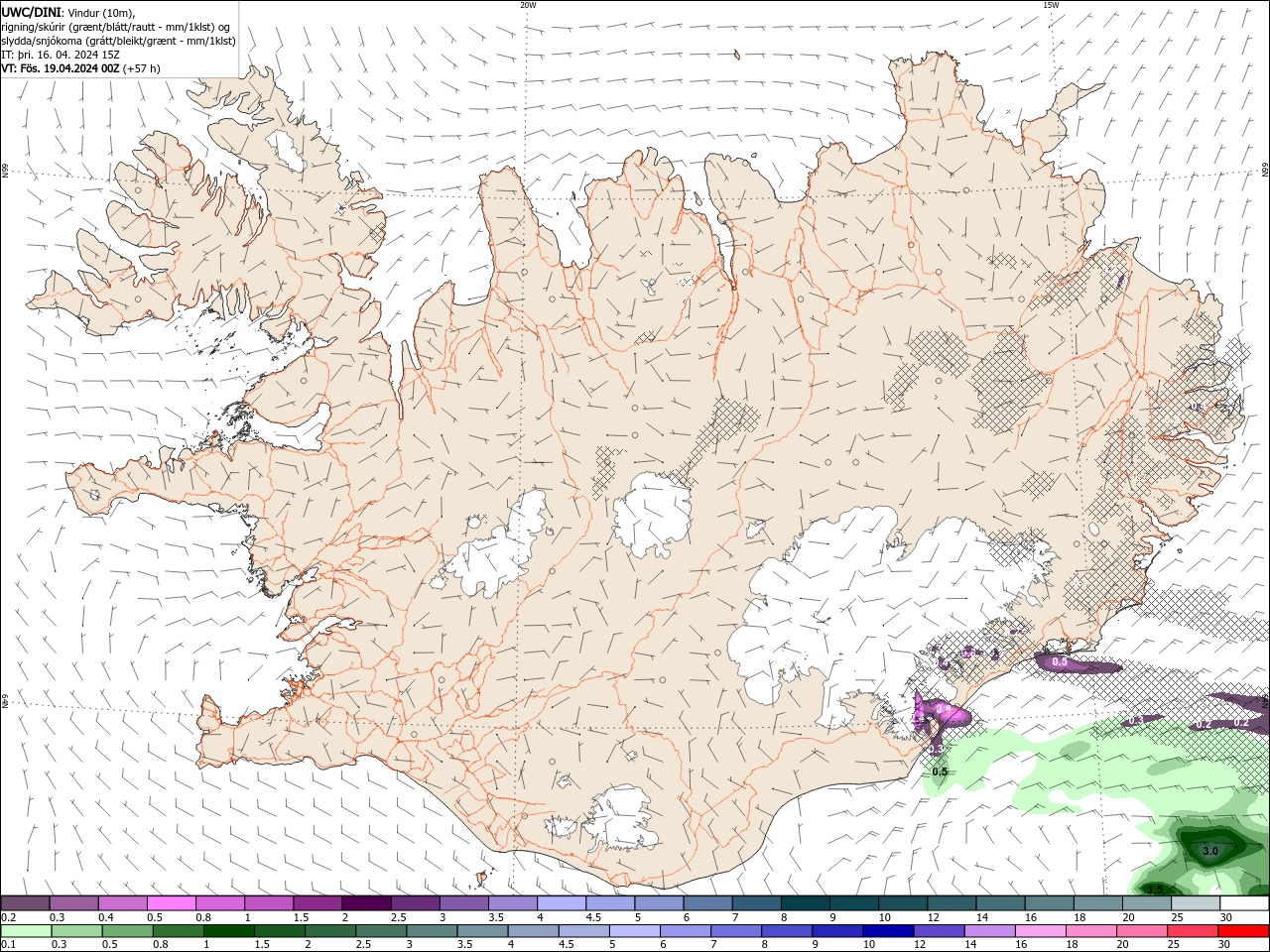The height and width of the screenshot is (952, 1270).
Task: Select the 'IT: þri. 16. 04. 2024 15Z' line
Action: tap(61, 55)
